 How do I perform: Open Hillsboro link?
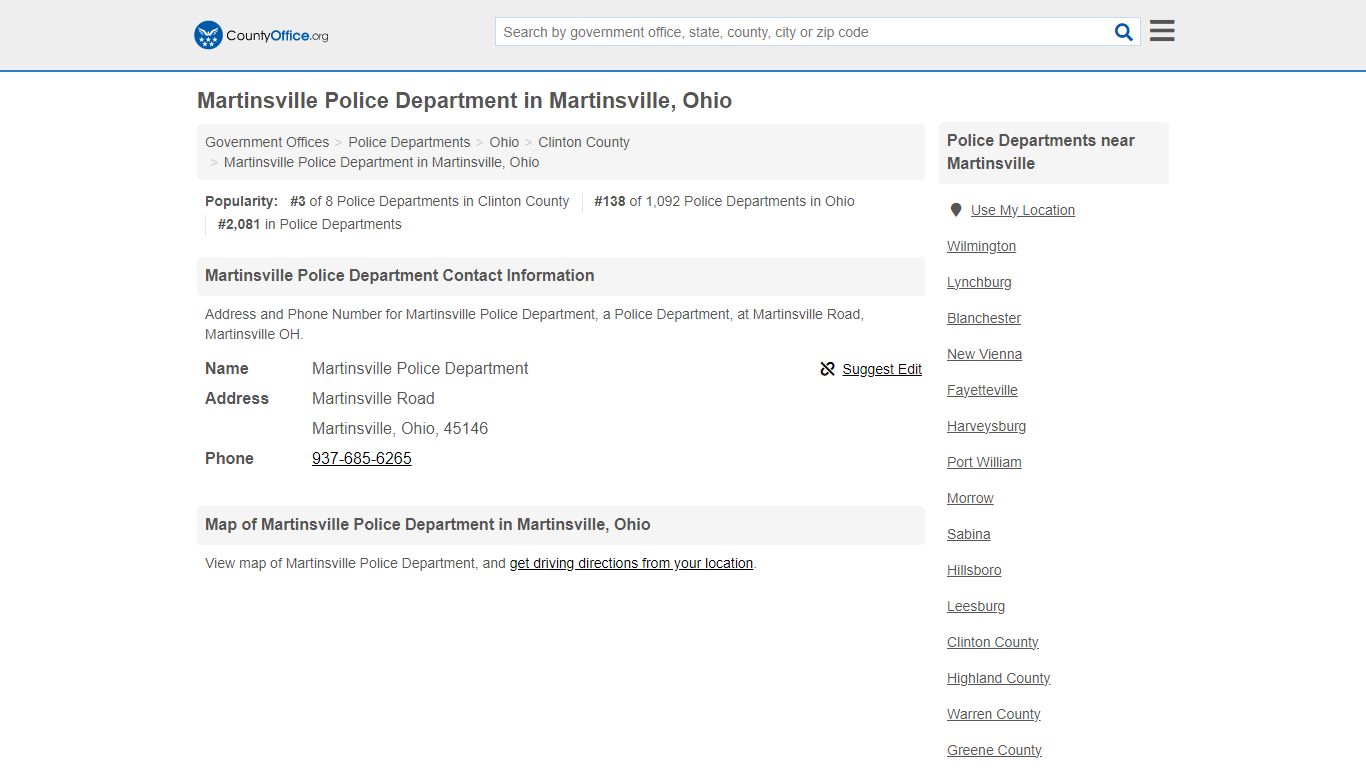click(x=974, y=570)
